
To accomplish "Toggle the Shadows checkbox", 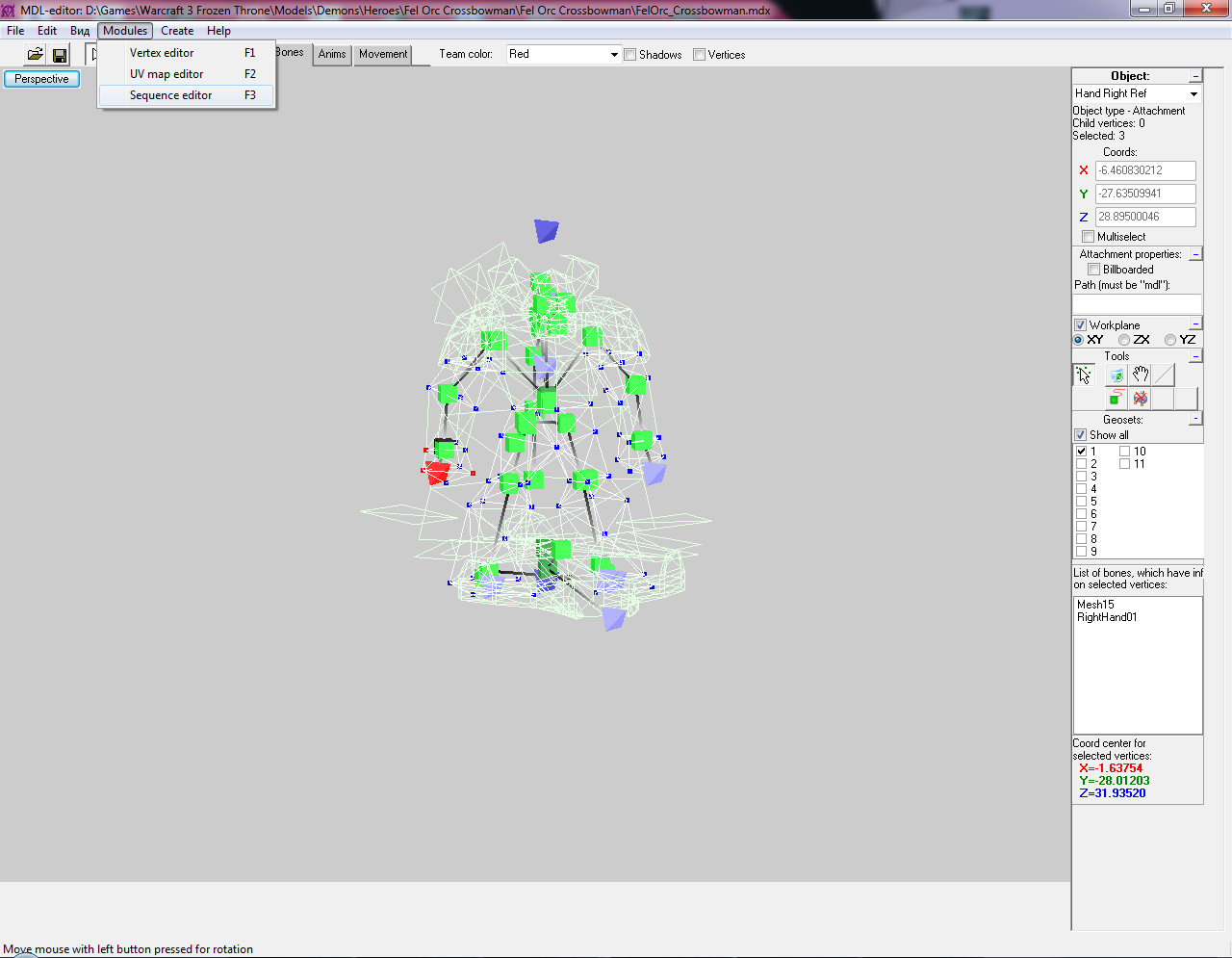I will coord(629,55).
